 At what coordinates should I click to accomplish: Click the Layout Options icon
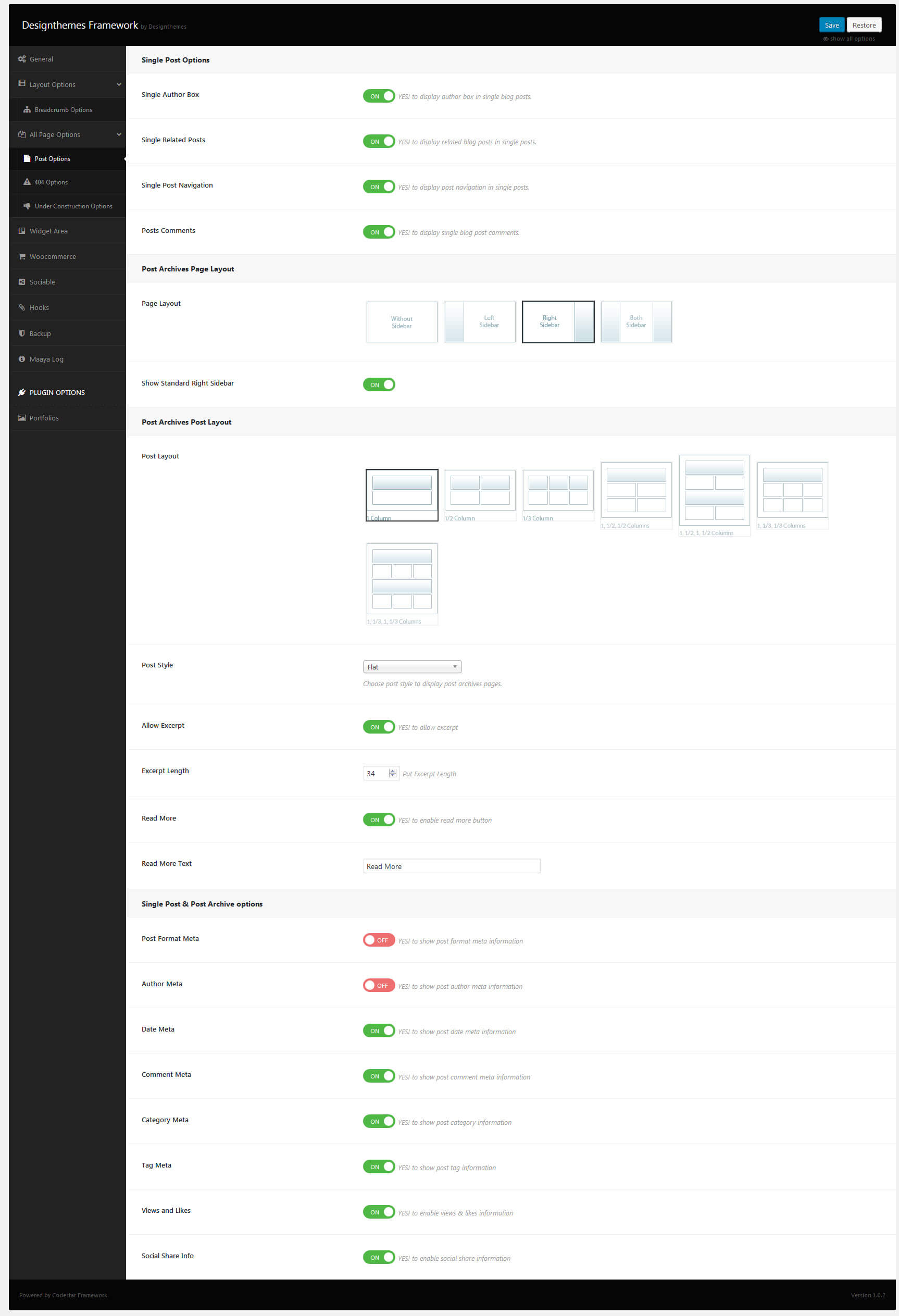click(x=21, y=83)
